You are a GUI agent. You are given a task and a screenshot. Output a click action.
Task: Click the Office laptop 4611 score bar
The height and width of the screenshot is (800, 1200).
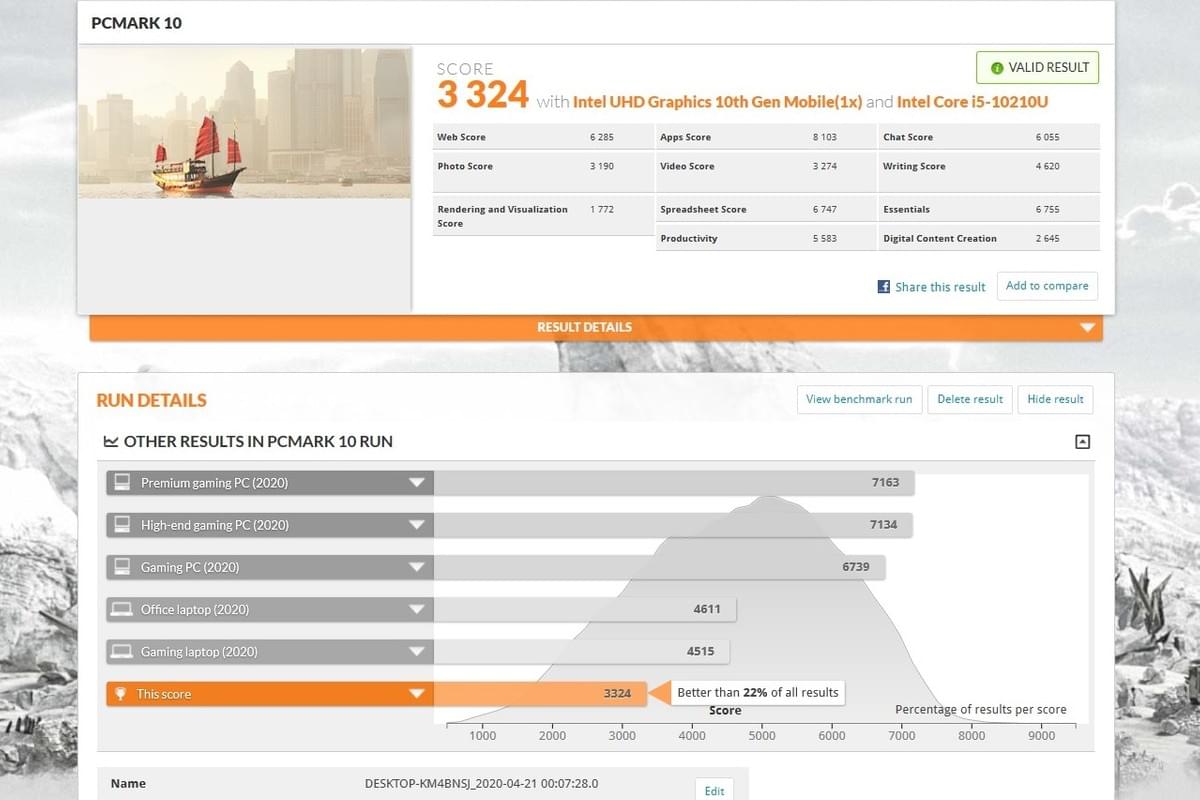click(x=585, y=609)
